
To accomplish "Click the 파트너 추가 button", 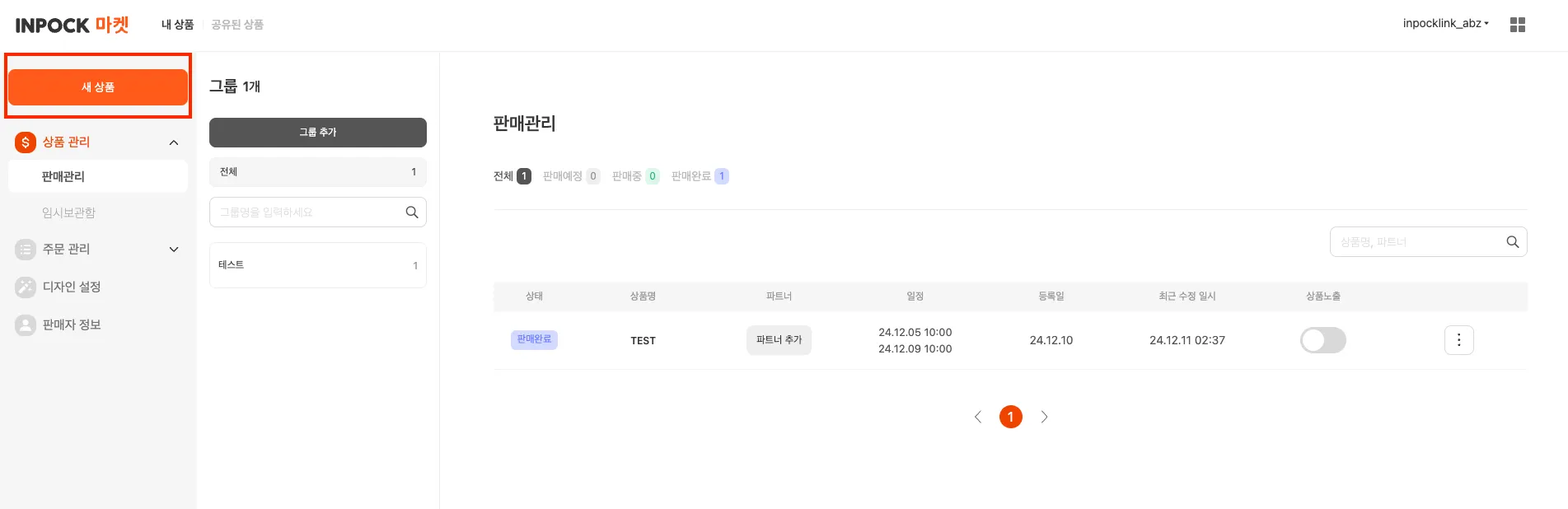I will (779, 340).
